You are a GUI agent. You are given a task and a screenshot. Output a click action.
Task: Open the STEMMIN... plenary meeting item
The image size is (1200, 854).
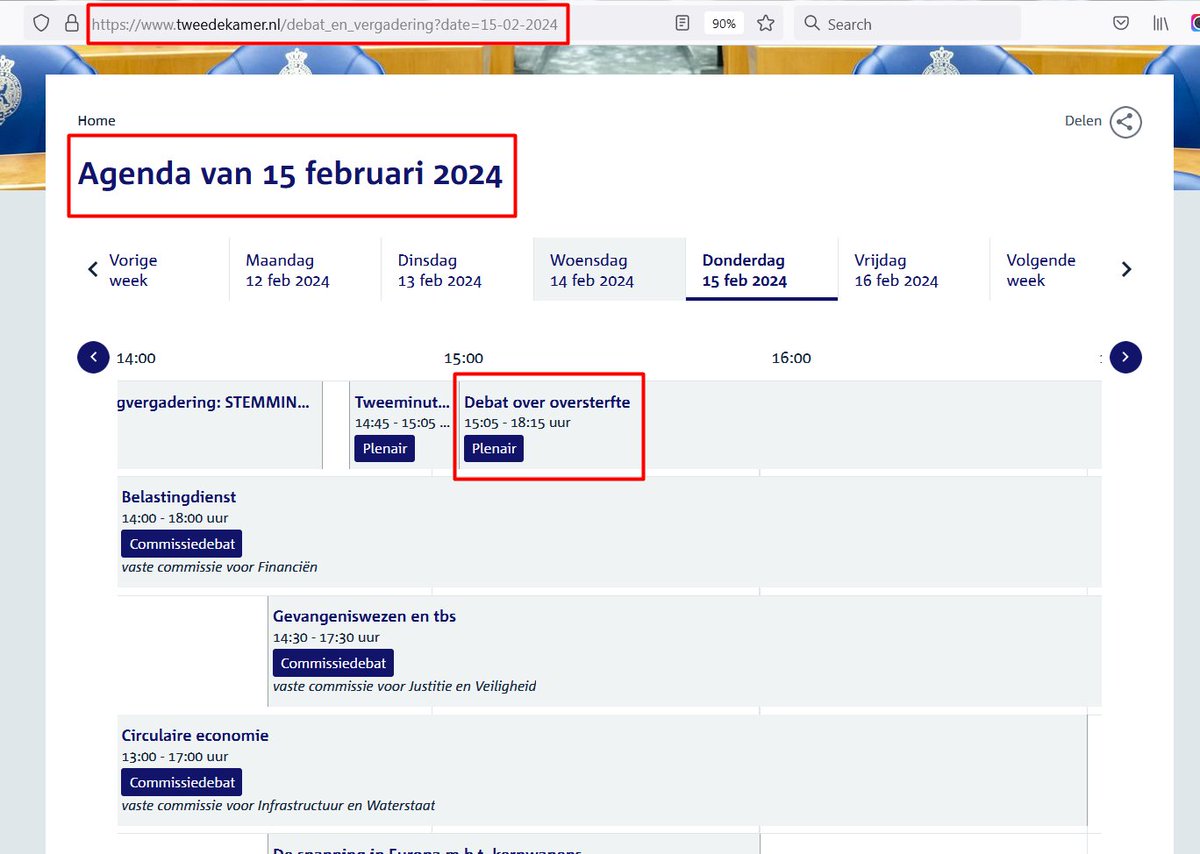[x=215, y=402]
